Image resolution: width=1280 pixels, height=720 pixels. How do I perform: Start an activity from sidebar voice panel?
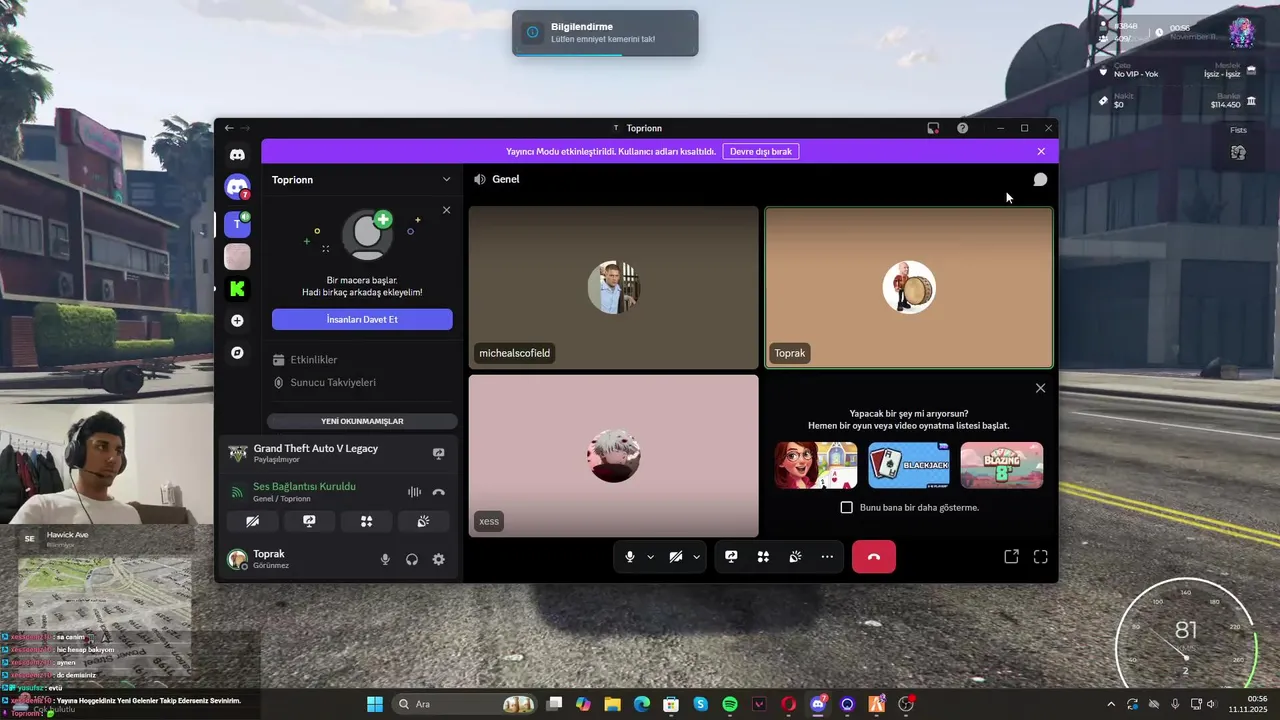[366, 521]
